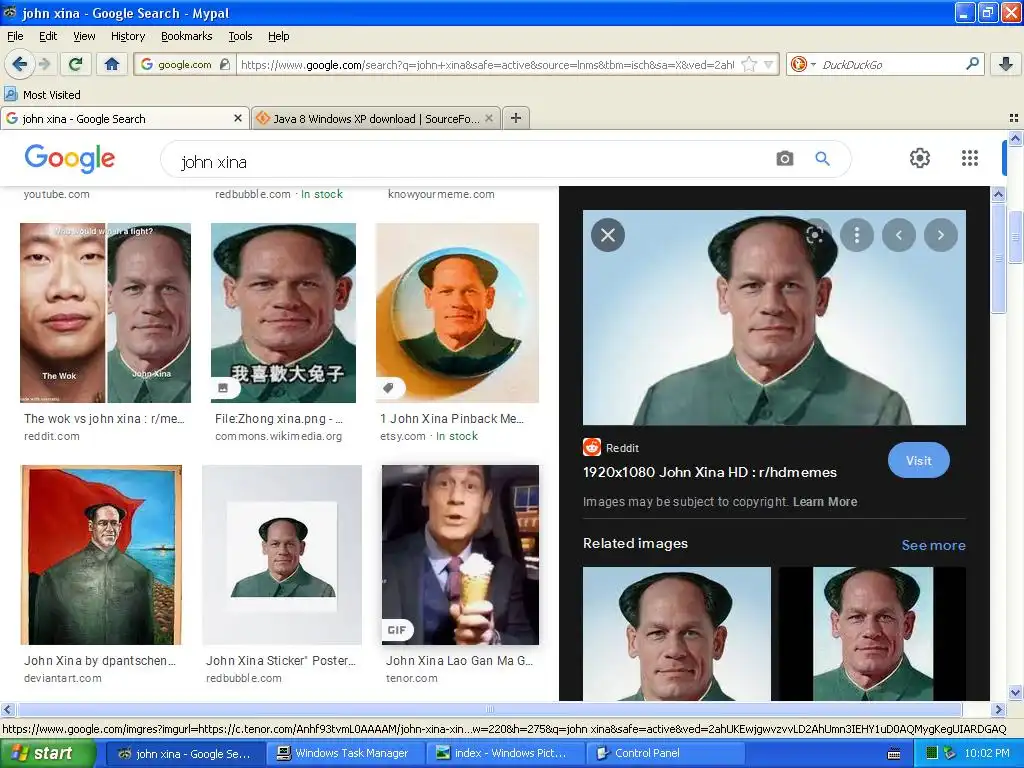Close the john xina Google Search tab
The width and height of the screenshot is (1024, 768).
[238, 118]
